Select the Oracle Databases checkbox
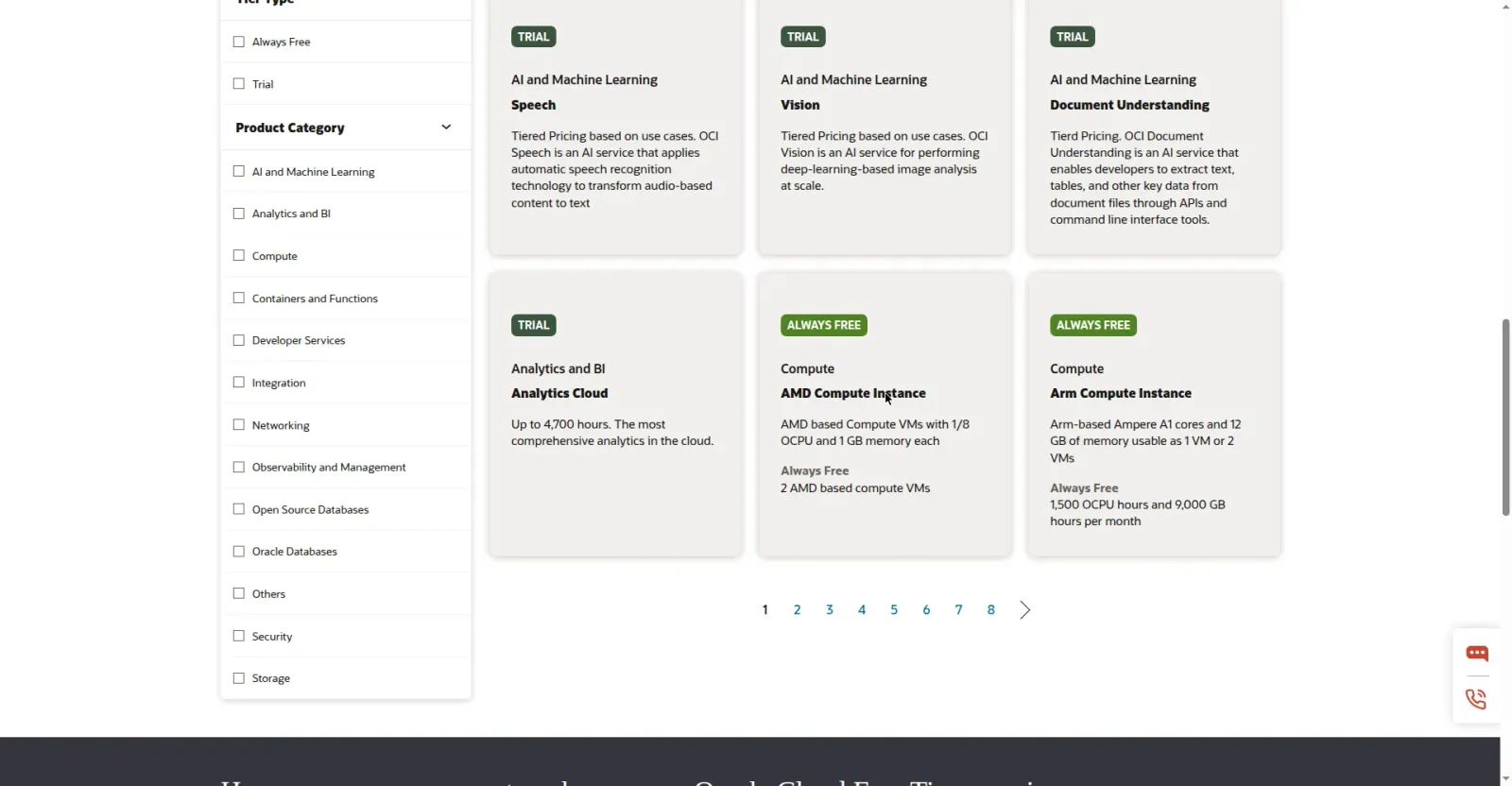 pos(239,552)
